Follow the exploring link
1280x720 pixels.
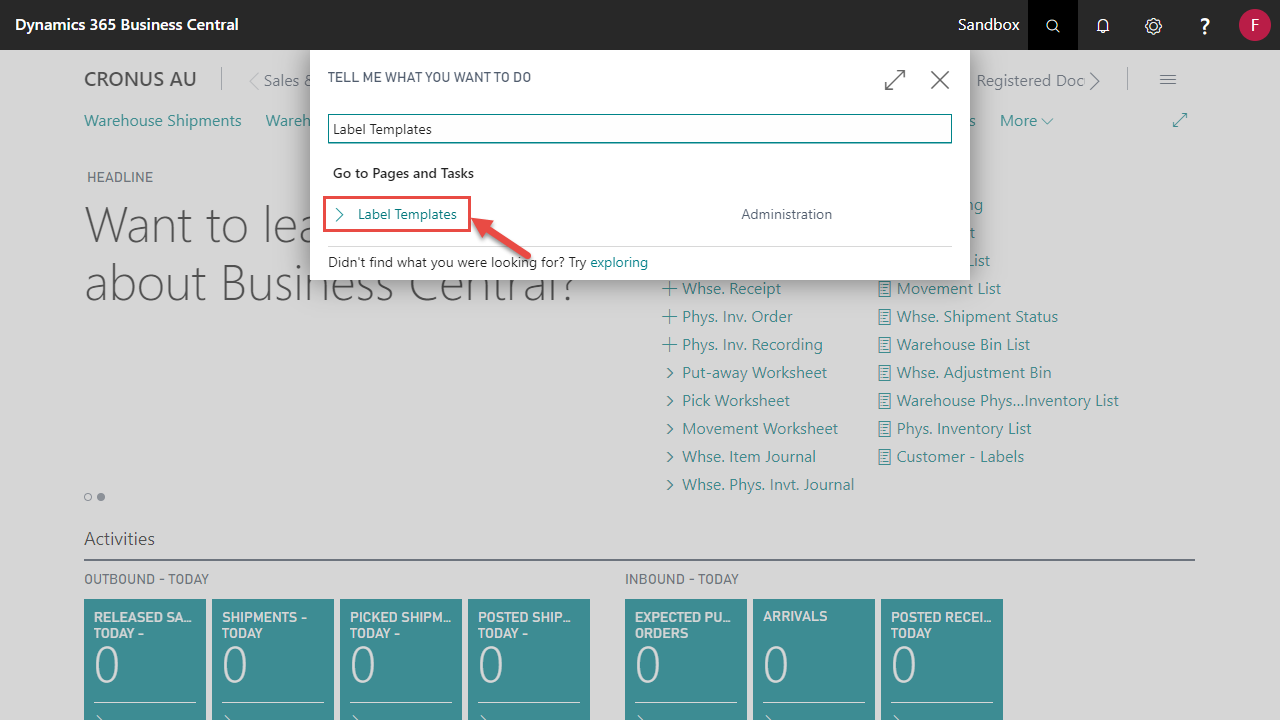pyautogui.click(x=619, y=262)
